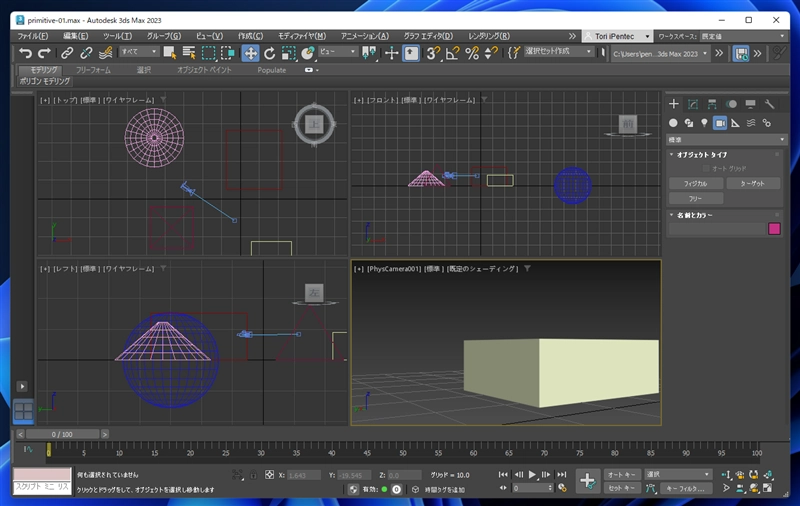800x506 pixels.
Task: Click the Undo arrow in main toolbar
Action: click(x=25, y=53)
